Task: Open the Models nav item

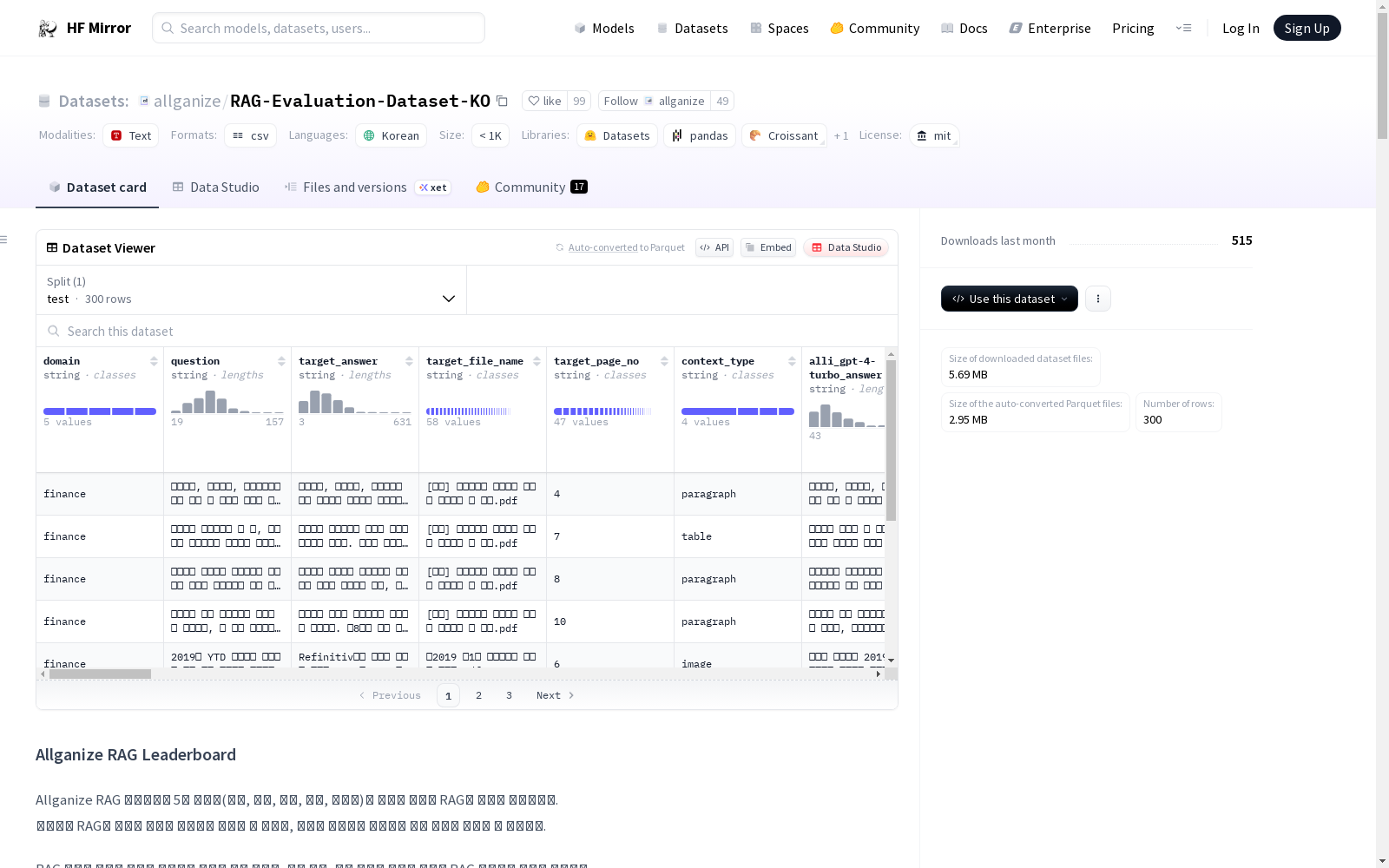Action: coord(604,28)
